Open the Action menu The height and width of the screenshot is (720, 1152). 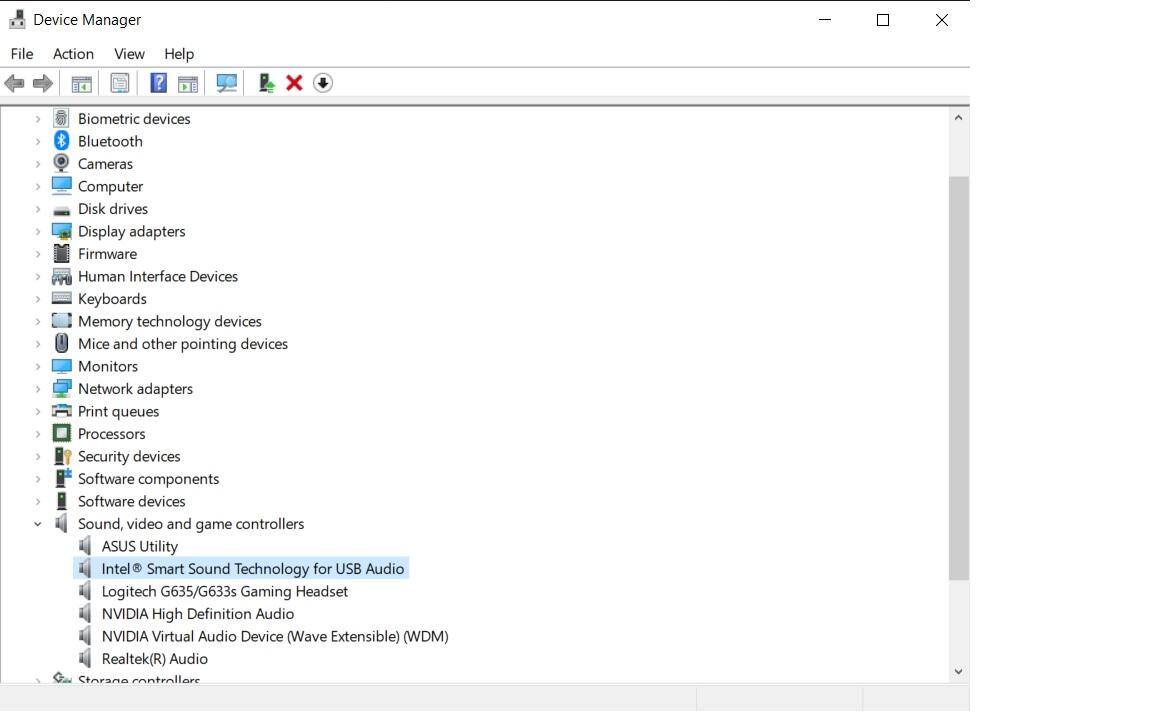pyautogui.click(x=73, y=54)
